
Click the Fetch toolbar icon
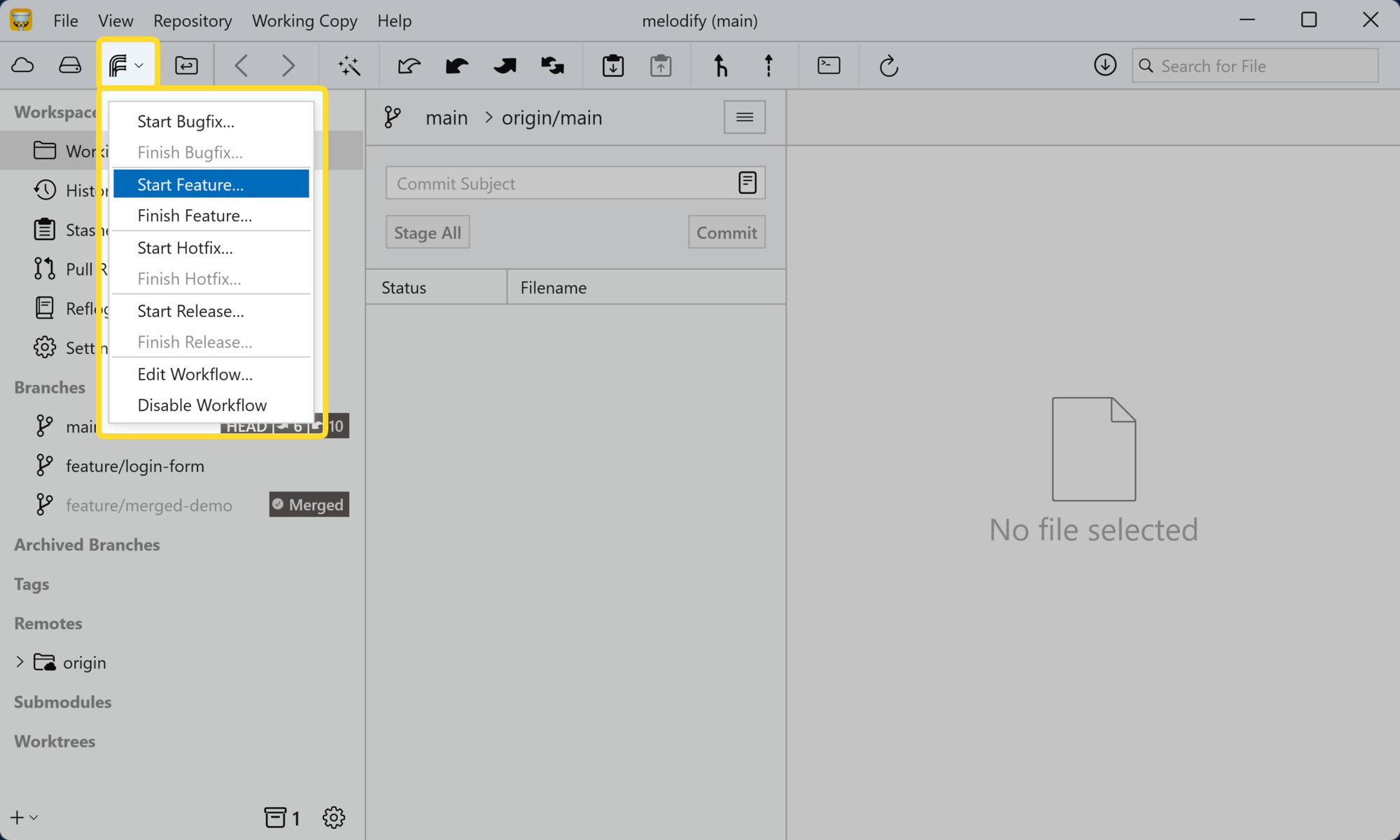click(x=409, y=66)
